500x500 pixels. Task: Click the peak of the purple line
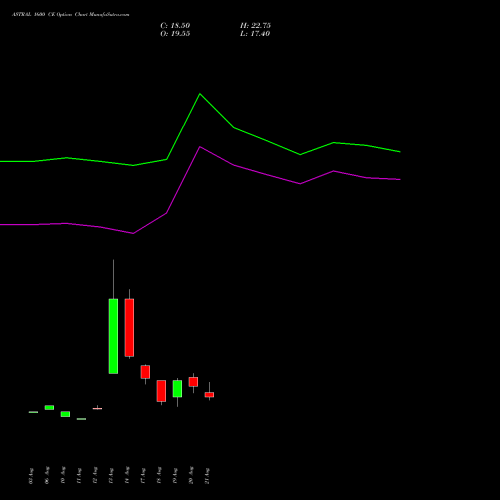coord(200,147)
